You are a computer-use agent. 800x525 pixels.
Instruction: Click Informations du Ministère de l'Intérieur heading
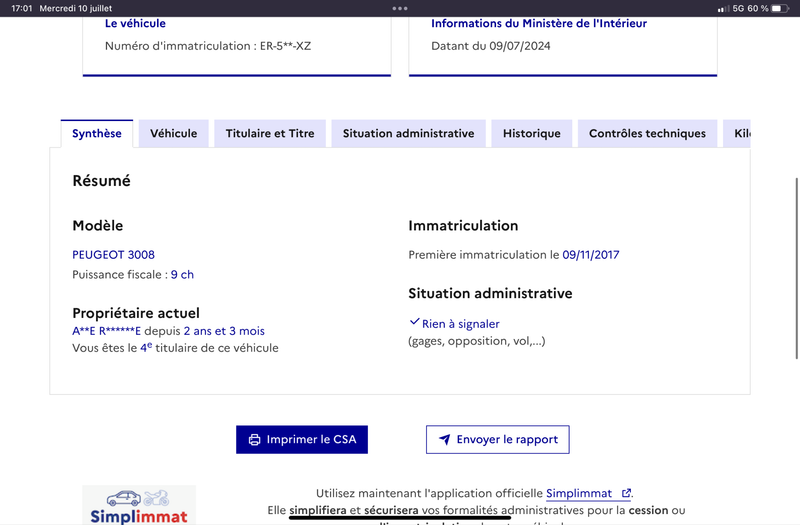tap(539, 23)
